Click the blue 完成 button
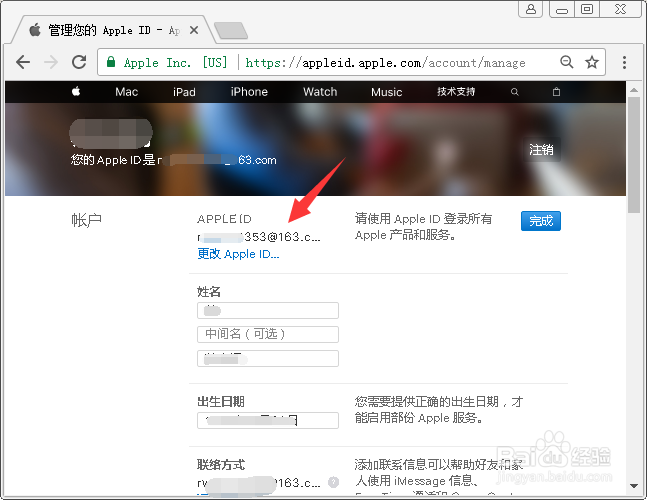647x500 pixels. pyautogui.click(x=541, y=221)
